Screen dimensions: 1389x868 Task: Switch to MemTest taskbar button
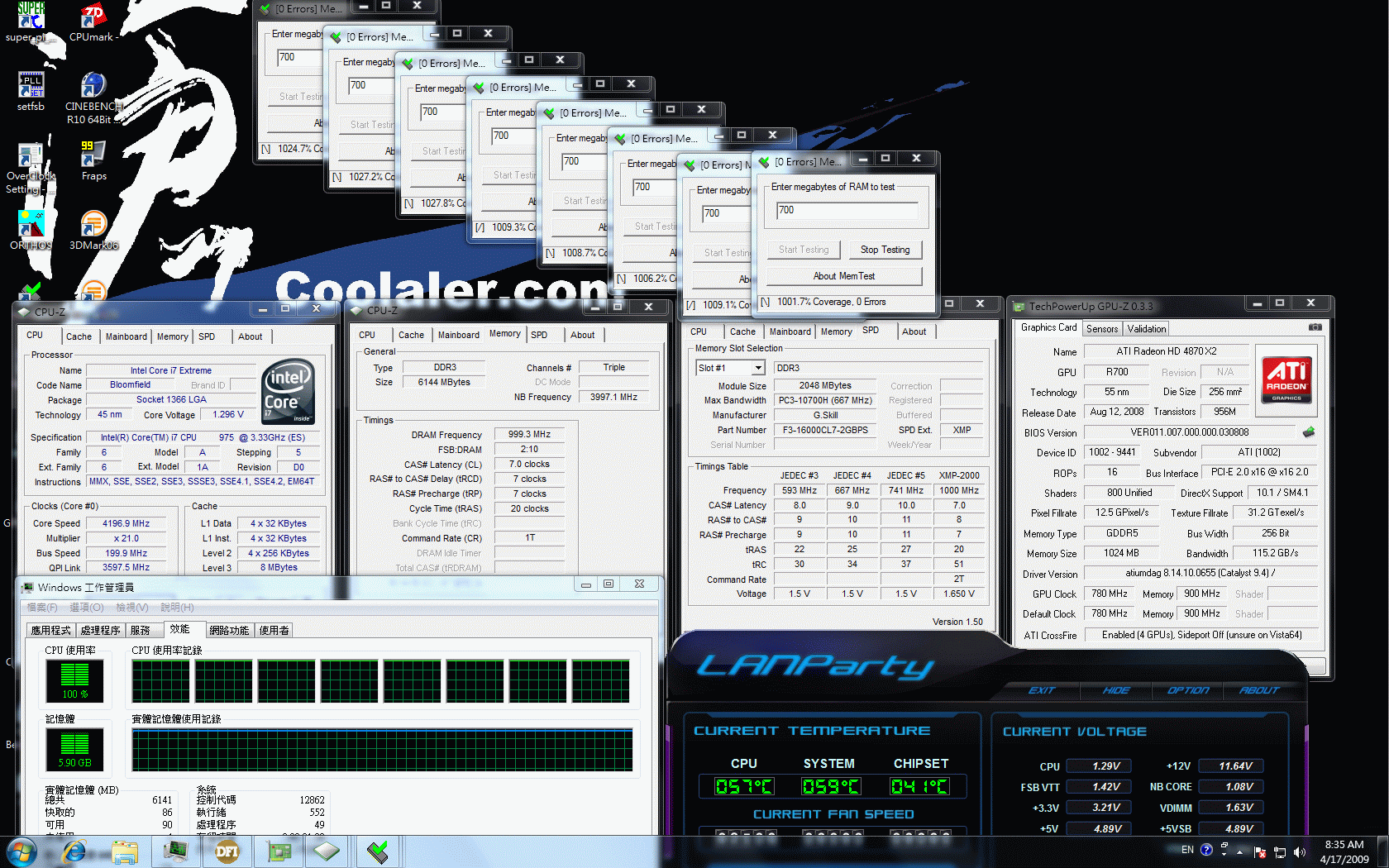click(x=378, y=851)
